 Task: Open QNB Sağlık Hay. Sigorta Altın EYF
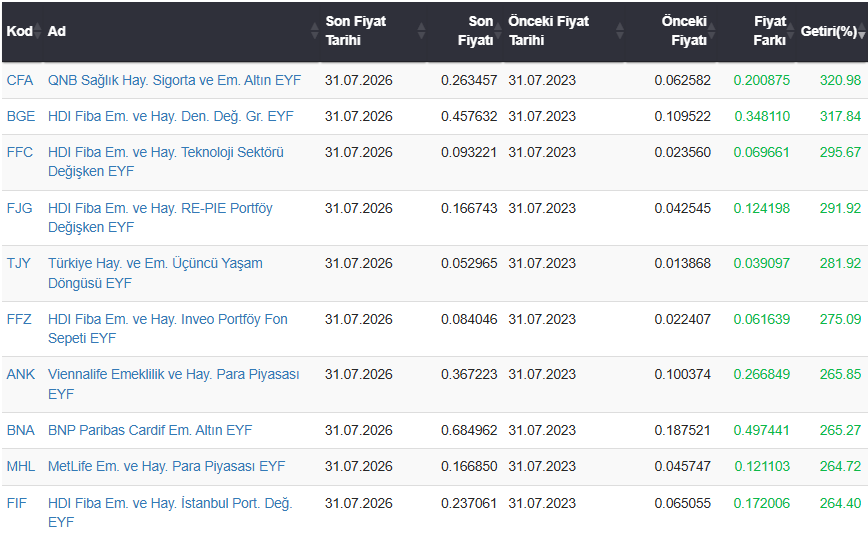click(174, 80)
